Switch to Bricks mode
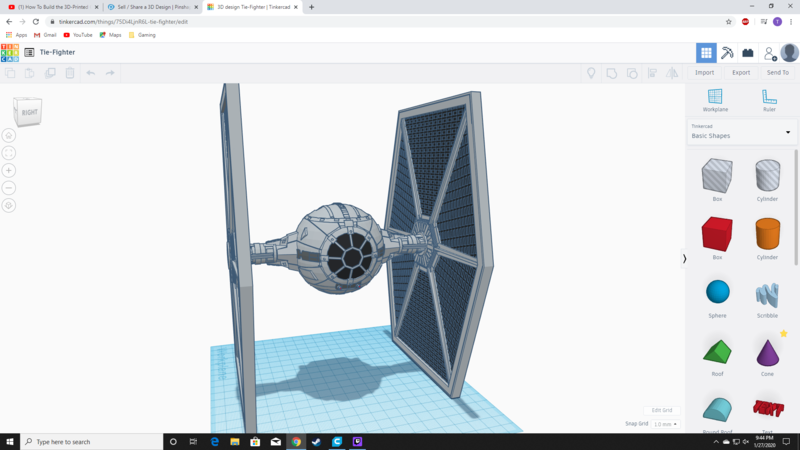800x450 pixels. point(748,53)
